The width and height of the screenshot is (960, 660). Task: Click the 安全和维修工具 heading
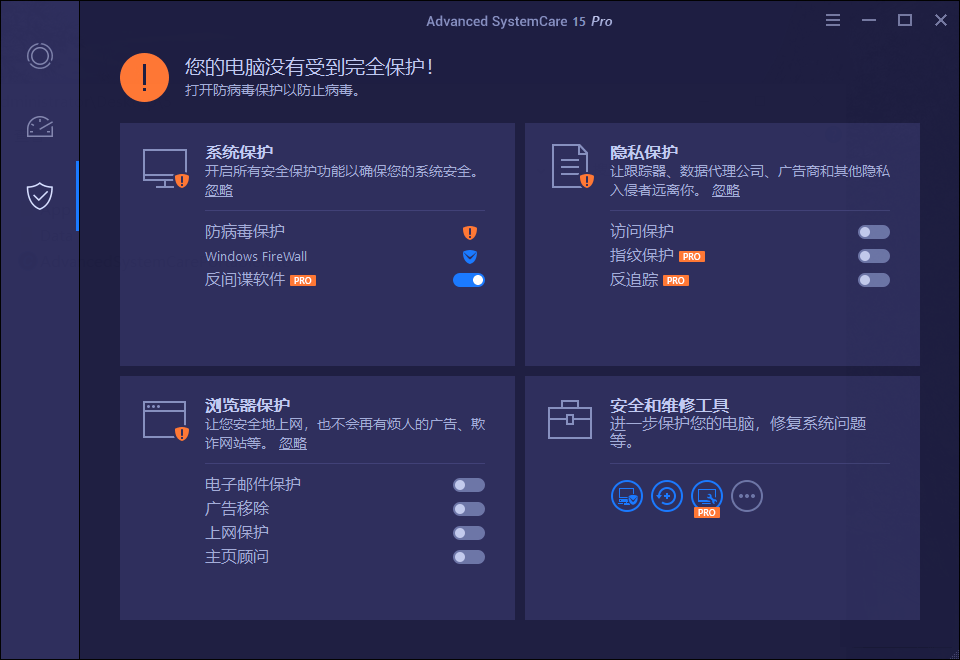669,405
